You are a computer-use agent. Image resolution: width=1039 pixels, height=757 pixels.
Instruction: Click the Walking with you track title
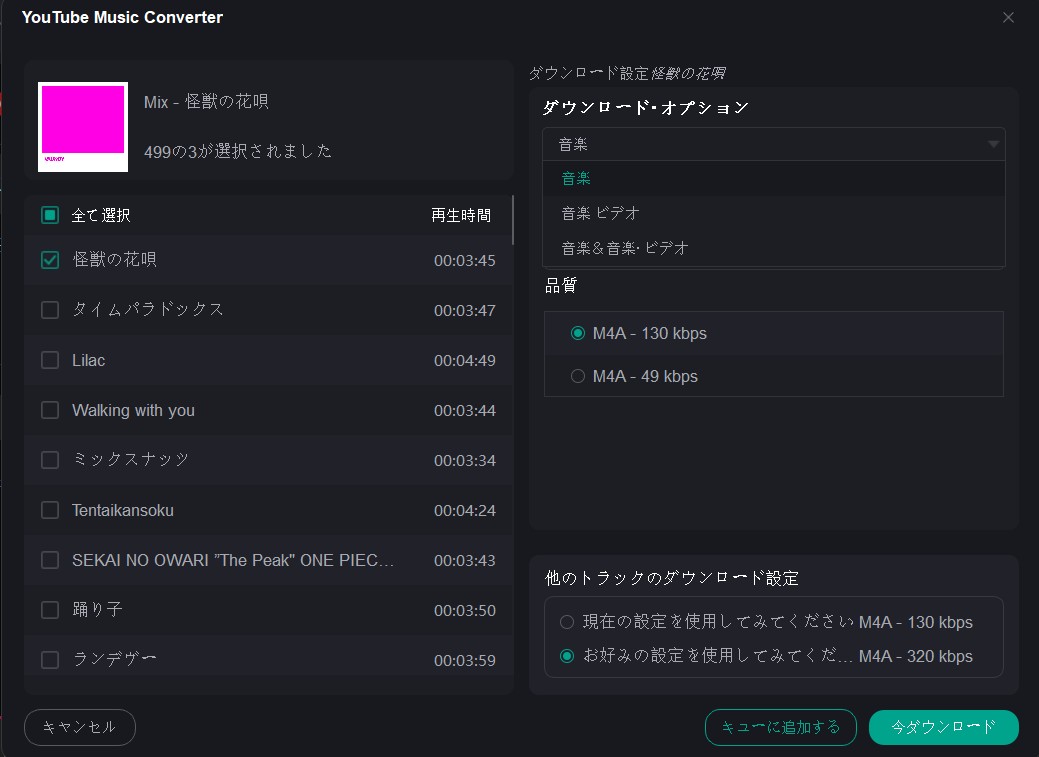click(x=133, y=410)
